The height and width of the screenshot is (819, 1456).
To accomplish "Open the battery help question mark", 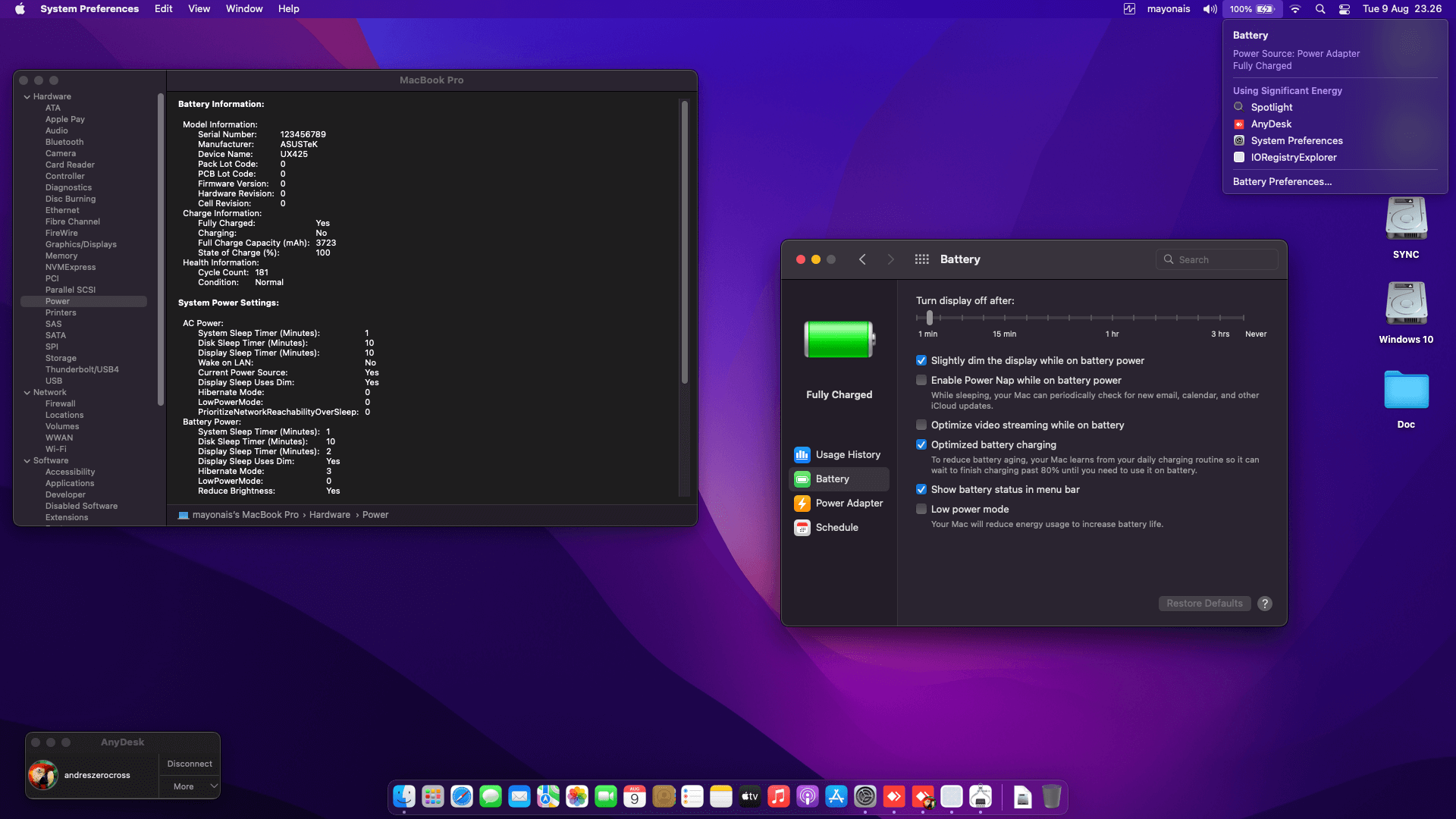I will (1264, 604).
